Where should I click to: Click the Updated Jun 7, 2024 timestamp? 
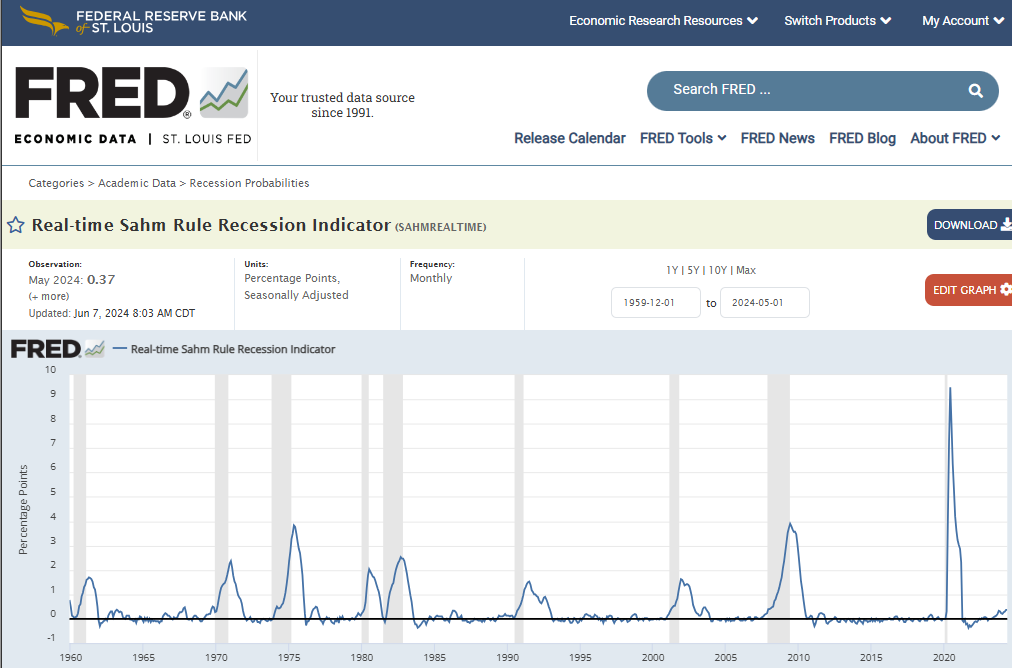coord(112,313)
